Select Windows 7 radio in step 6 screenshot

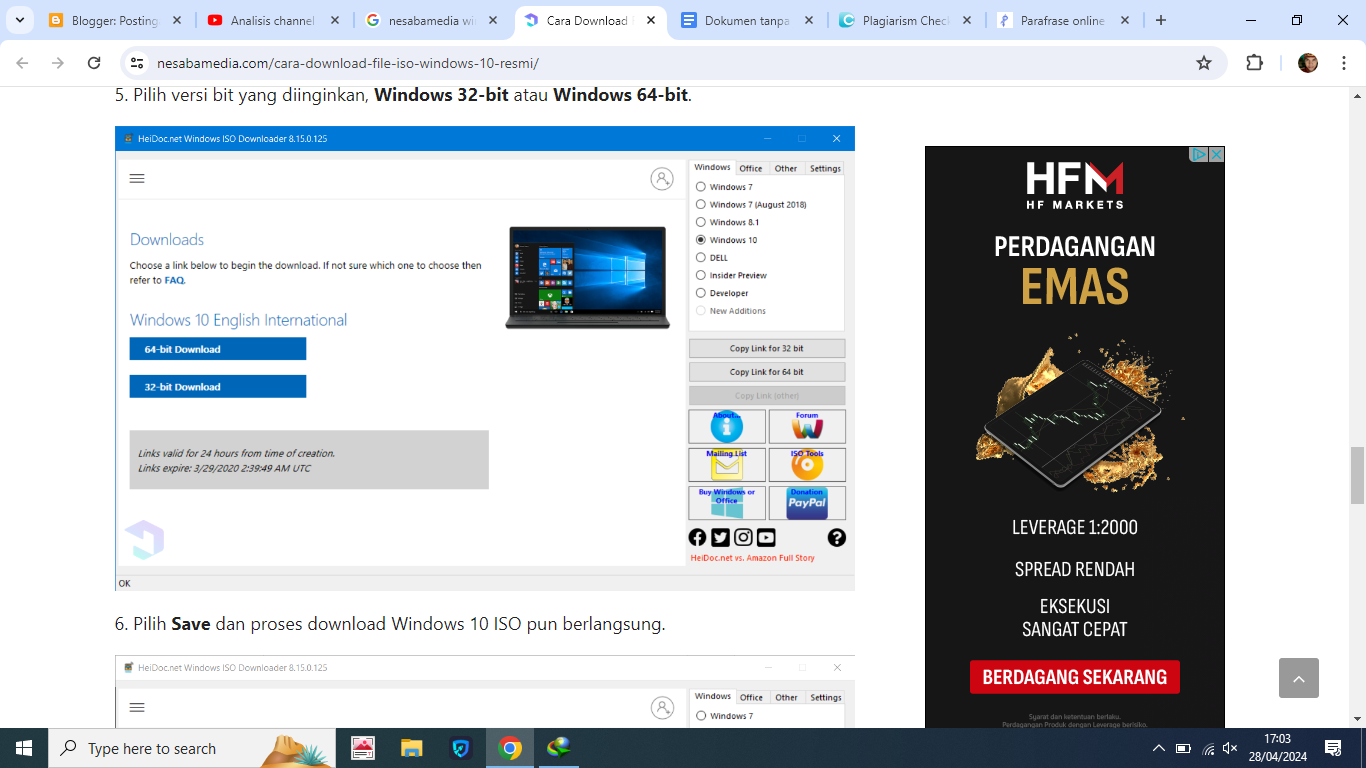[701, 716]
